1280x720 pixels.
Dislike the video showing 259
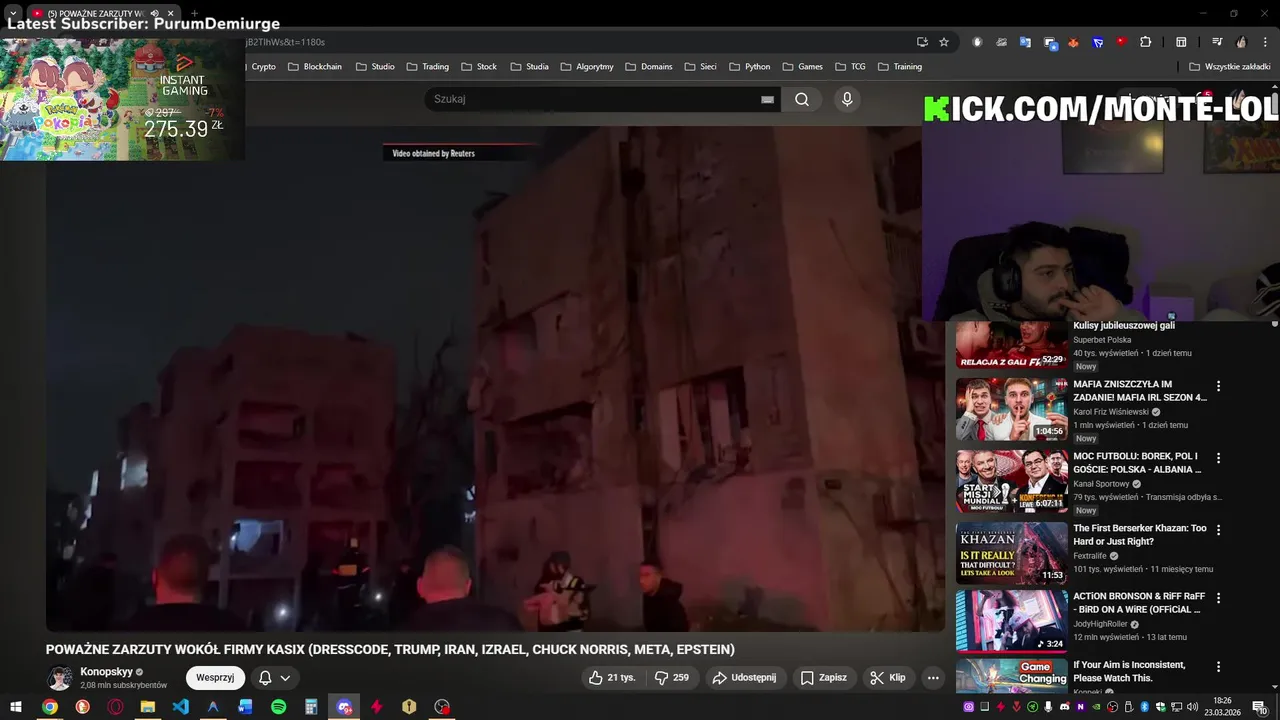[x=672, y=677]
